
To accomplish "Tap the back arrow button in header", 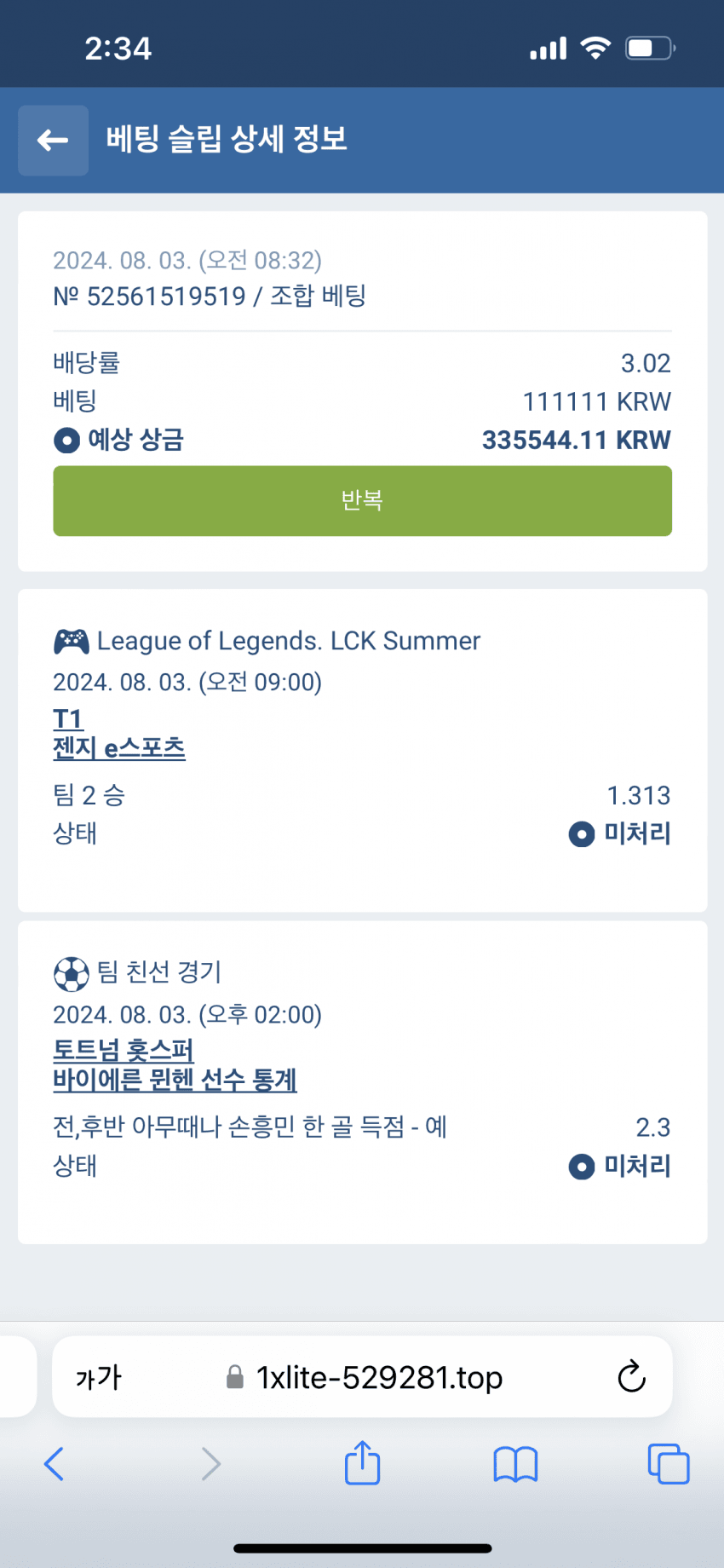I will pos(53,141).
